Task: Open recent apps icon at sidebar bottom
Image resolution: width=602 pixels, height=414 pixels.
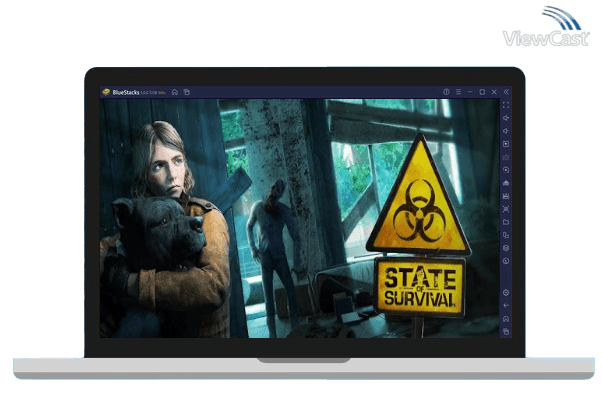Action: 506,331
